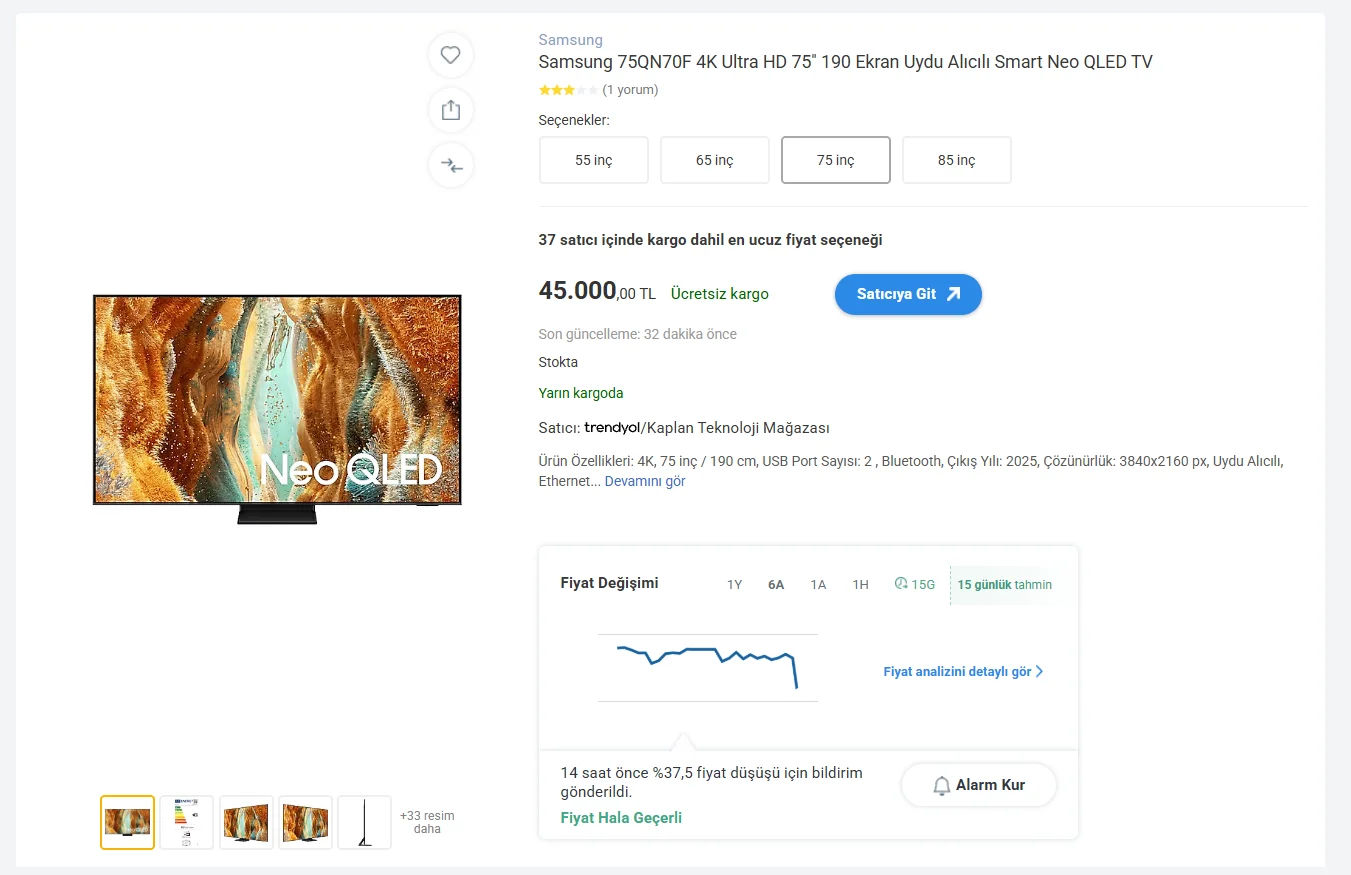Click the compare arrows icon
1351x875 pixels.
[x=451, y=165]
